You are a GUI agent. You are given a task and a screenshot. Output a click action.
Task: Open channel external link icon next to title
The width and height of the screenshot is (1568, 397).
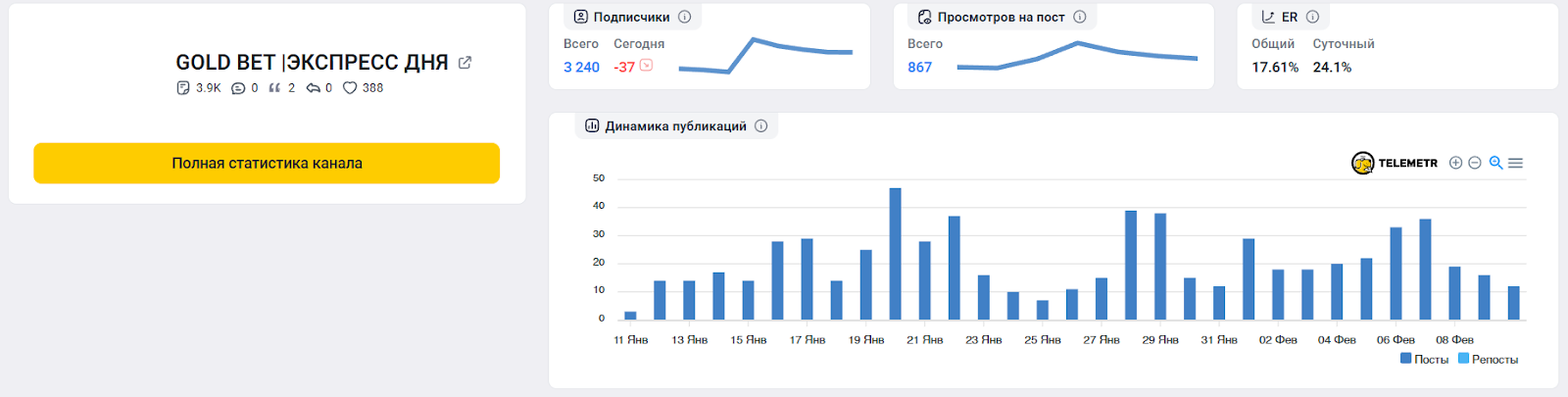[465, 63]
